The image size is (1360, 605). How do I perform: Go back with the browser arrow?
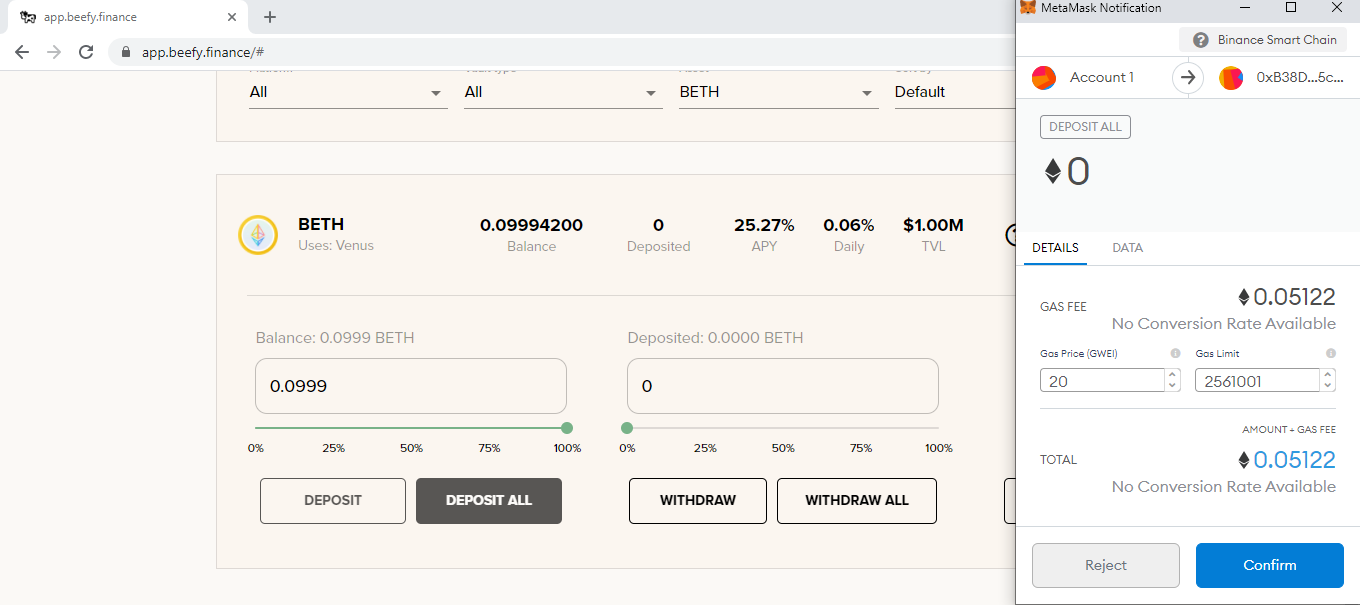tap(22, 52)
